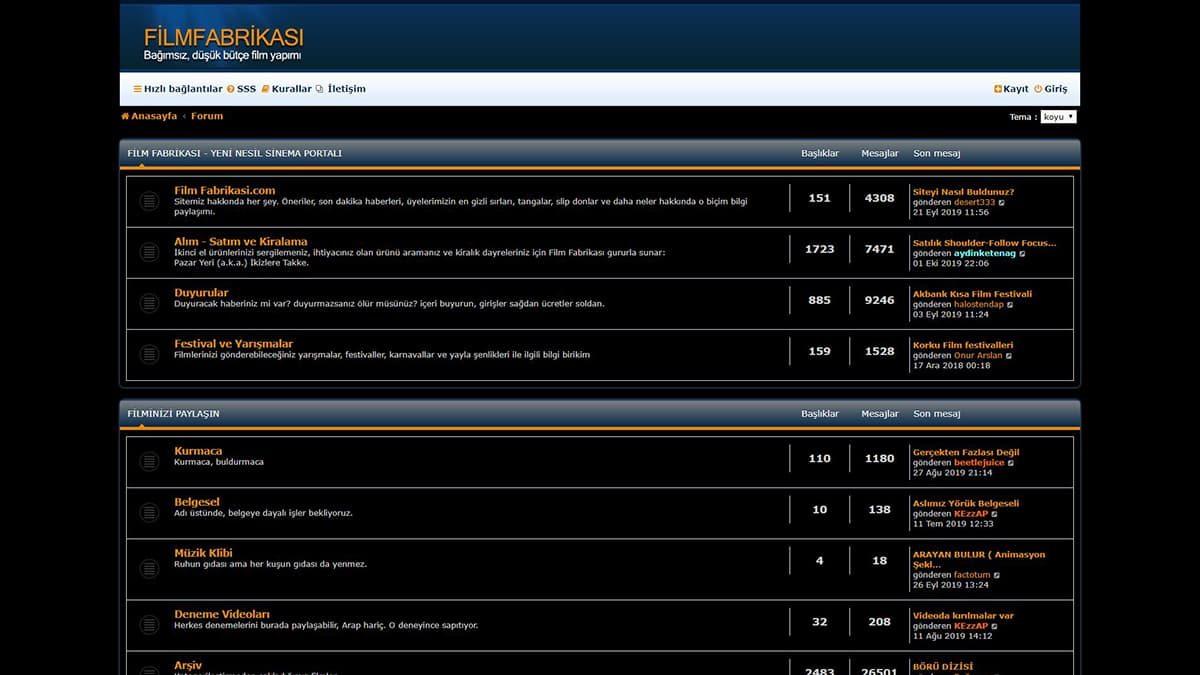The image size is (1200, 675).
Task: Navigate to Anasayfa in the breadcrumb
Action: (x=153, y=116)
